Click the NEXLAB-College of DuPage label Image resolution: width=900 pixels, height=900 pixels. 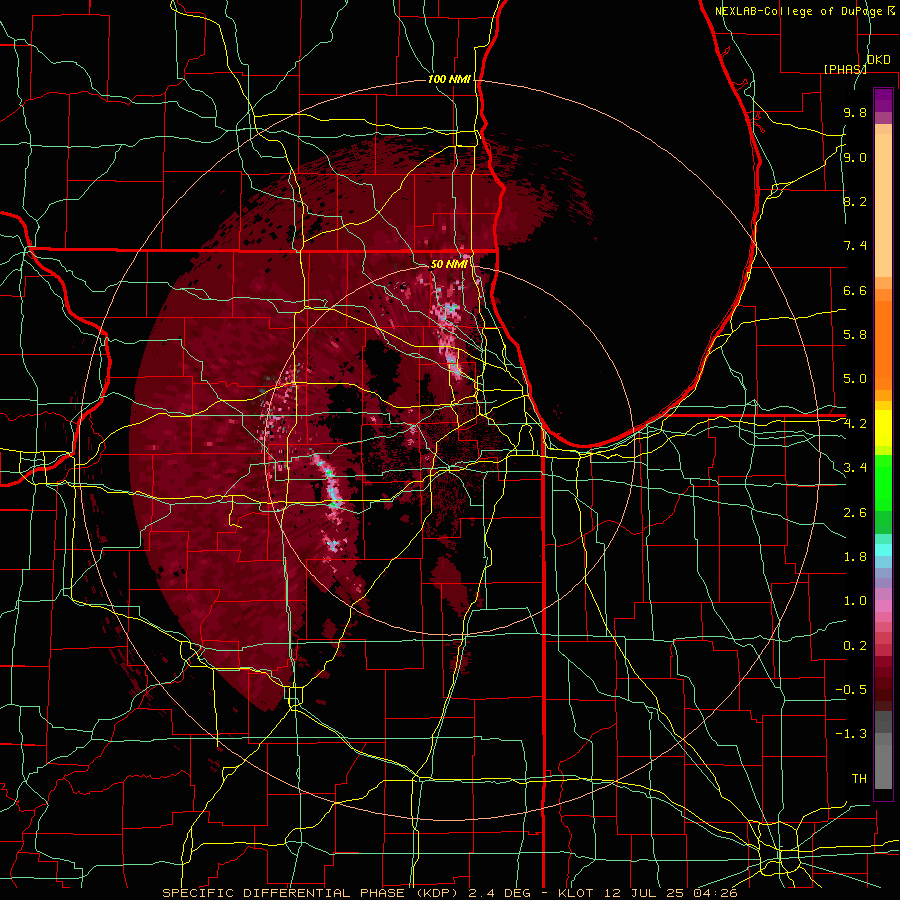pos(800,11)
